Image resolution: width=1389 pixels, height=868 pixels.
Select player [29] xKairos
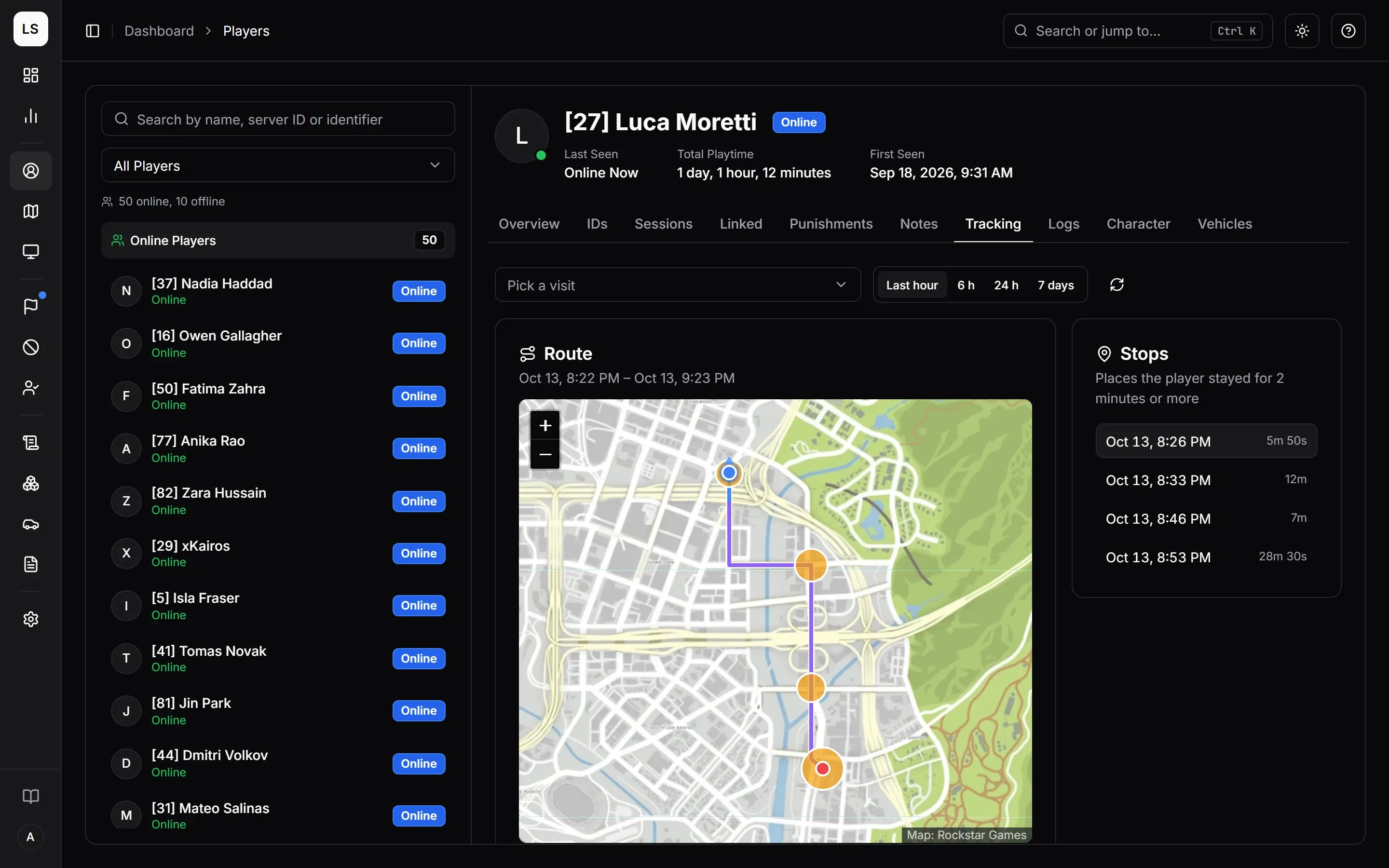(278, 554)
